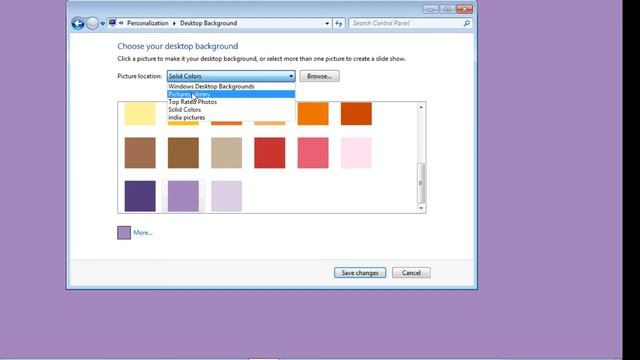This screenshot has height=360, width=640.
Task: Maximize the Desktop Background window
Action: click(x=447, y=9)
